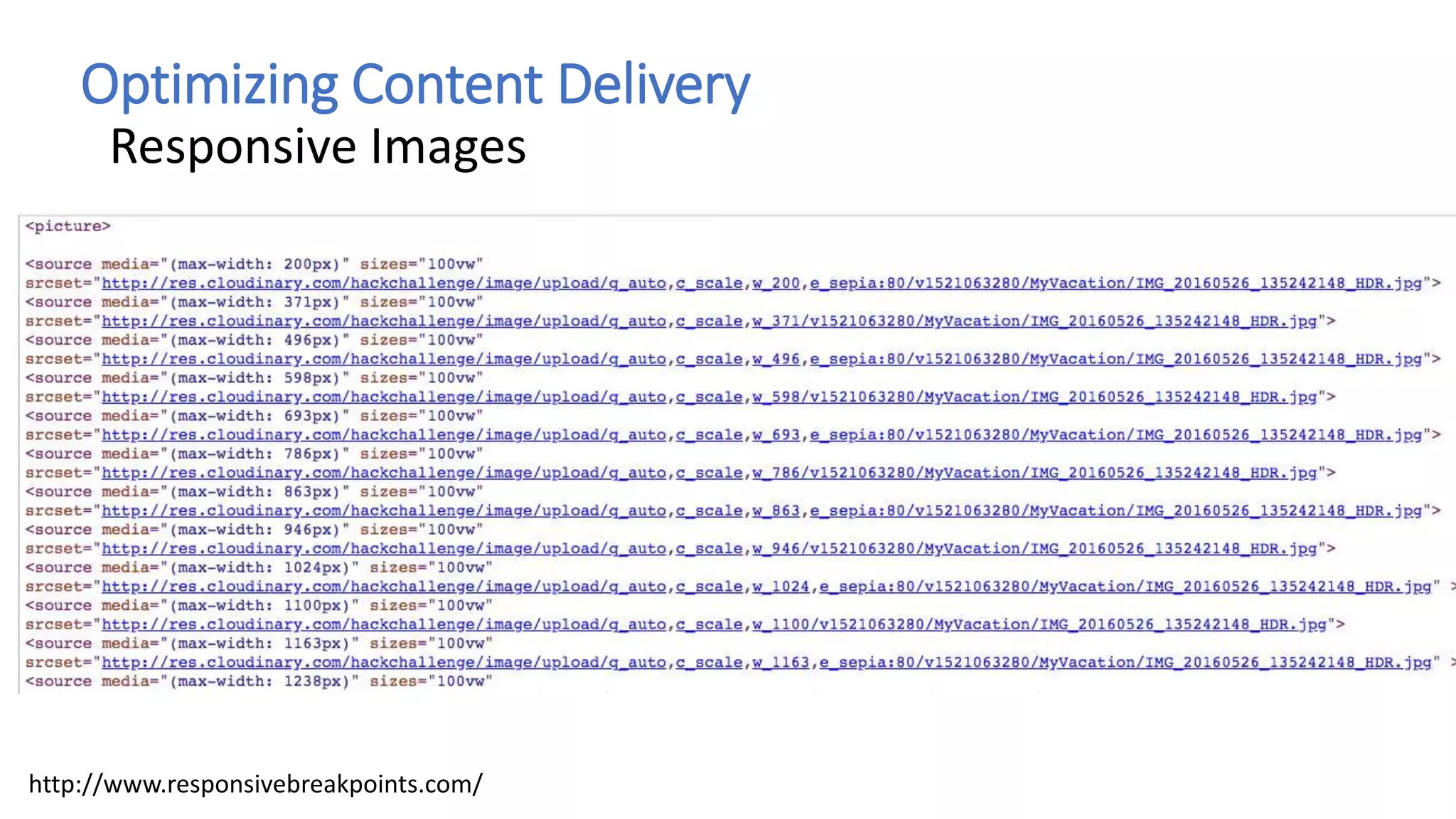
Task: Click the <picture> tag line
Action: coord(68,226)
